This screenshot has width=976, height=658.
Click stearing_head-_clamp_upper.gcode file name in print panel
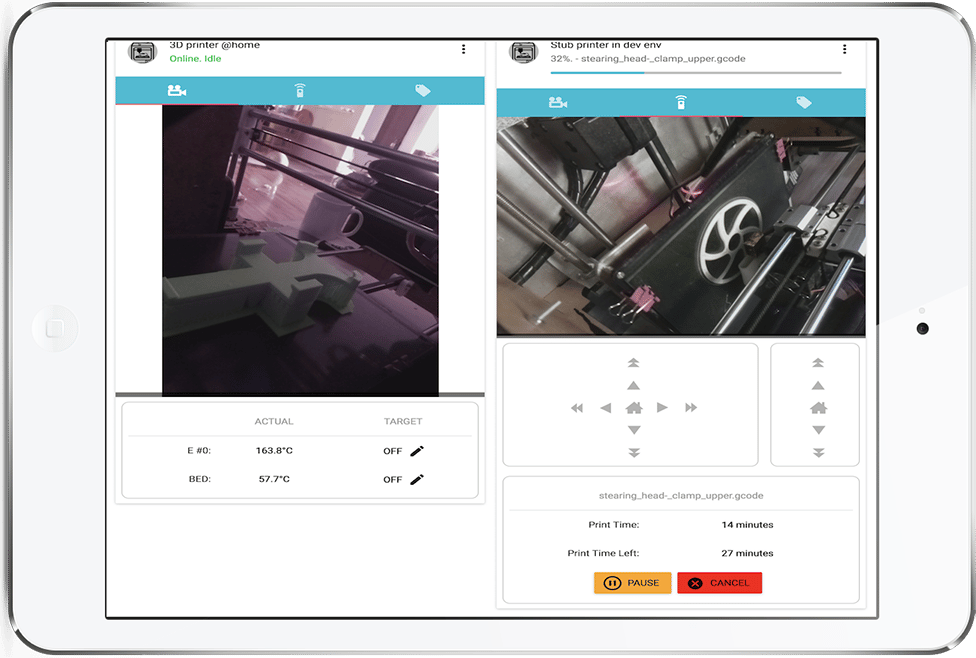tap(681, 496)
